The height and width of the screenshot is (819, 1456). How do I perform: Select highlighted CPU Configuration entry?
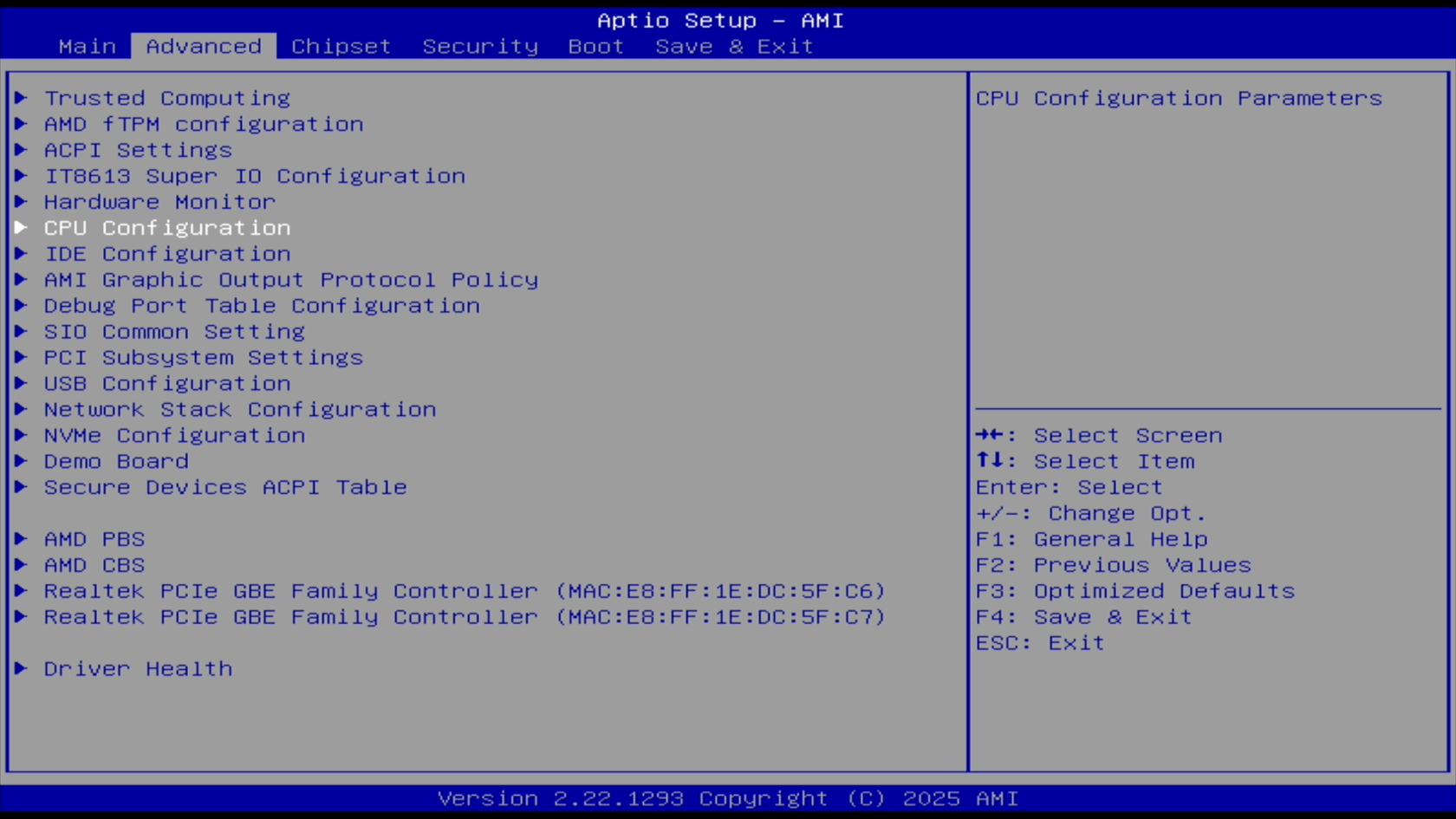(x=167, y=228)
